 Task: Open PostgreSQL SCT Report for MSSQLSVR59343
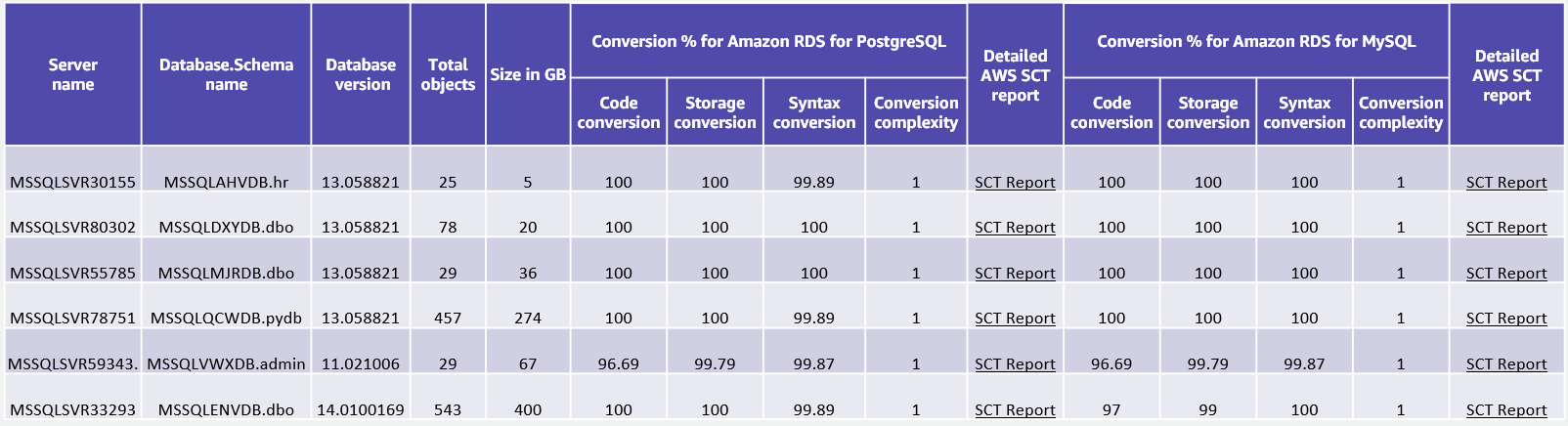[1015, 364]
